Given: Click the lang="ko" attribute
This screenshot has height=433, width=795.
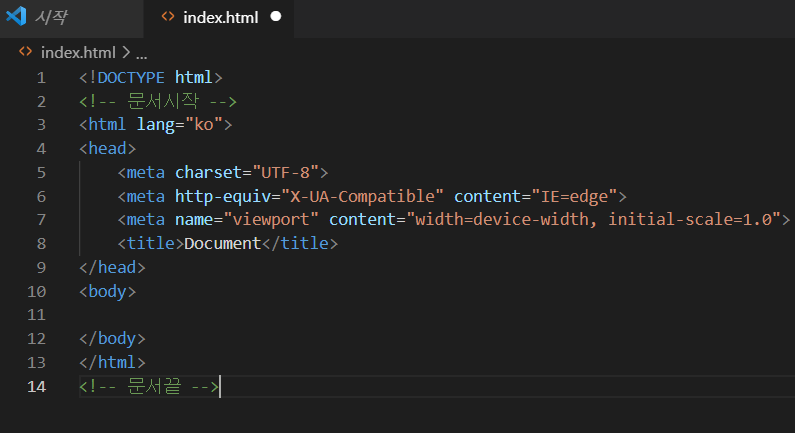Looking at the screenshot, I should coord(179,125).
